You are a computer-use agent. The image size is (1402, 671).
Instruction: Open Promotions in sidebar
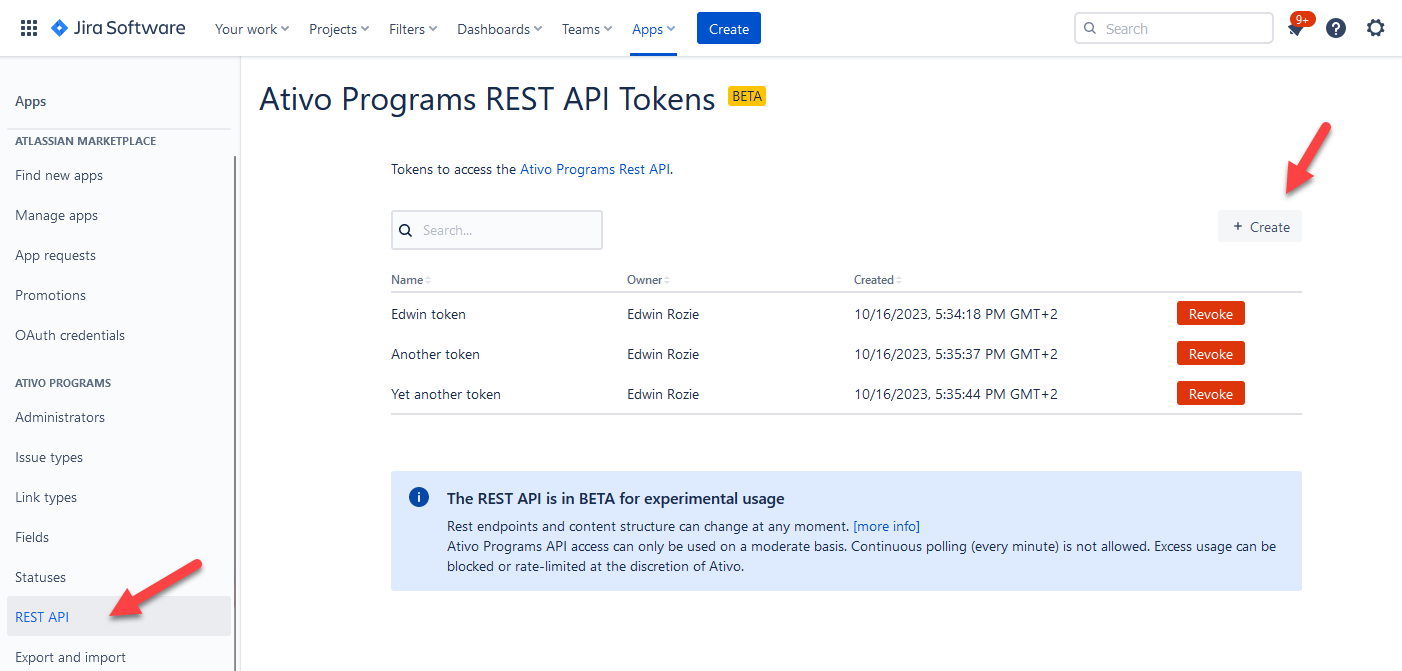coord(51,295)
